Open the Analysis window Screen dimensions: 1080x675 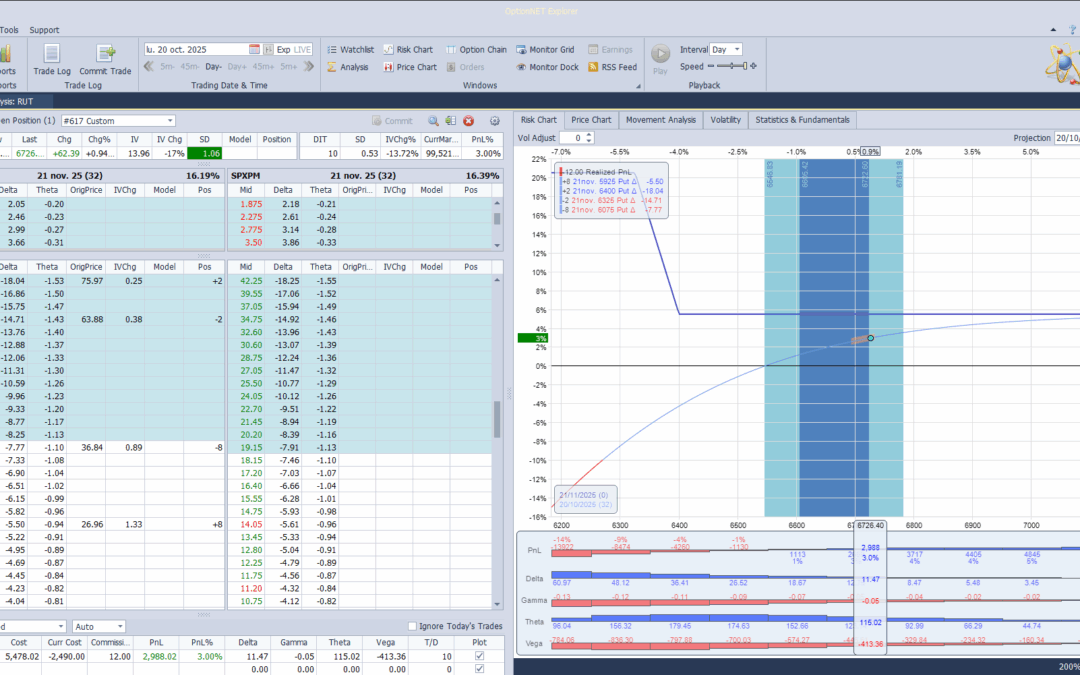point(348,67)
